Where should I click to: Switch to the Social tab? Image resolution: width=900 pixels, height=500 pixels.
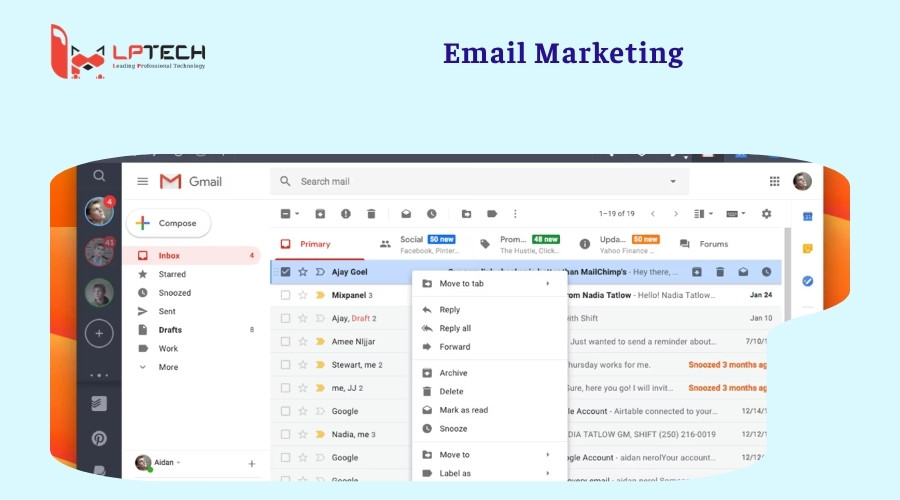[x=421, y=244]
